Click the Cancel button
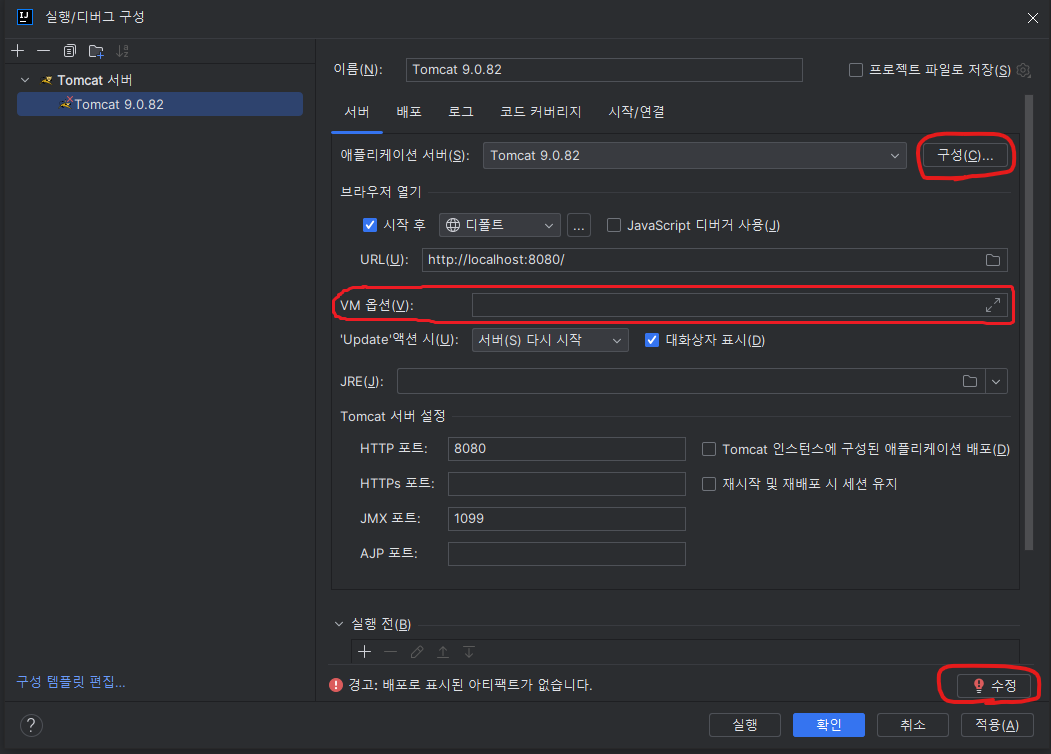This screenshot has width=1051, height=754. click(912, 725)
